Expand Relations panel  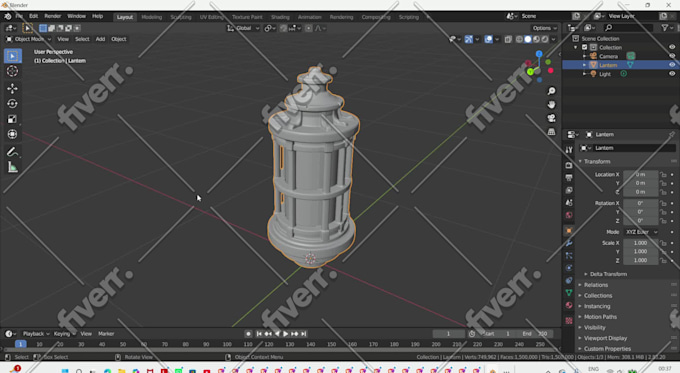595,285
